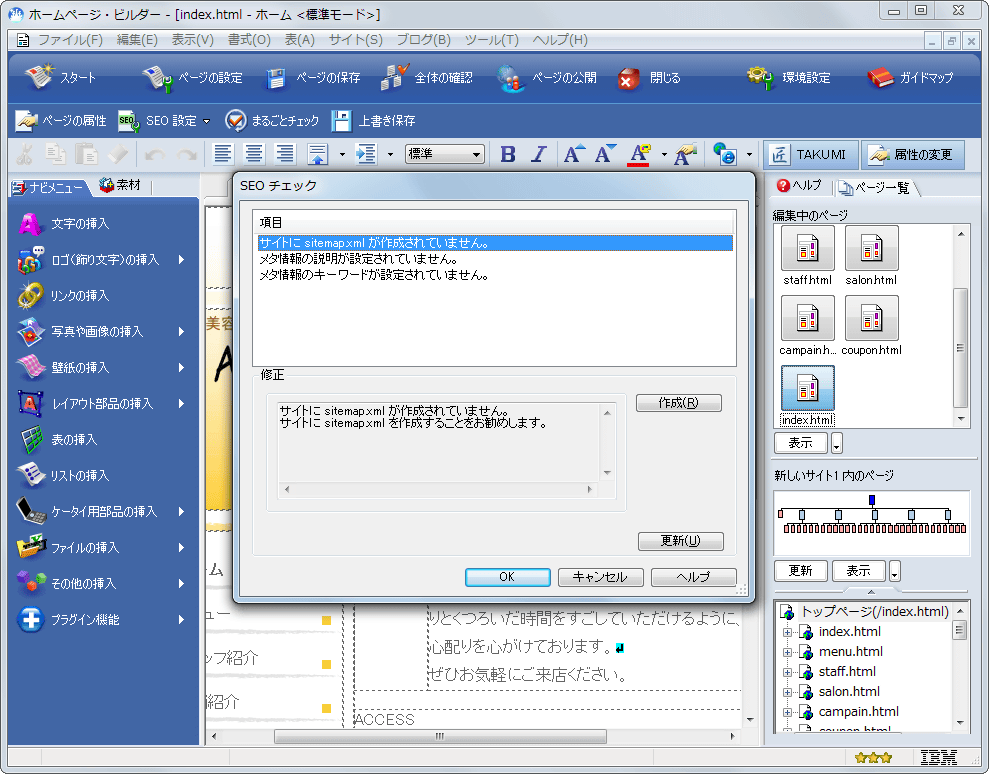This screenshot has width=989, height=774.
Task: Open the ファイル(F) menu
Action: tap(71, 40)
